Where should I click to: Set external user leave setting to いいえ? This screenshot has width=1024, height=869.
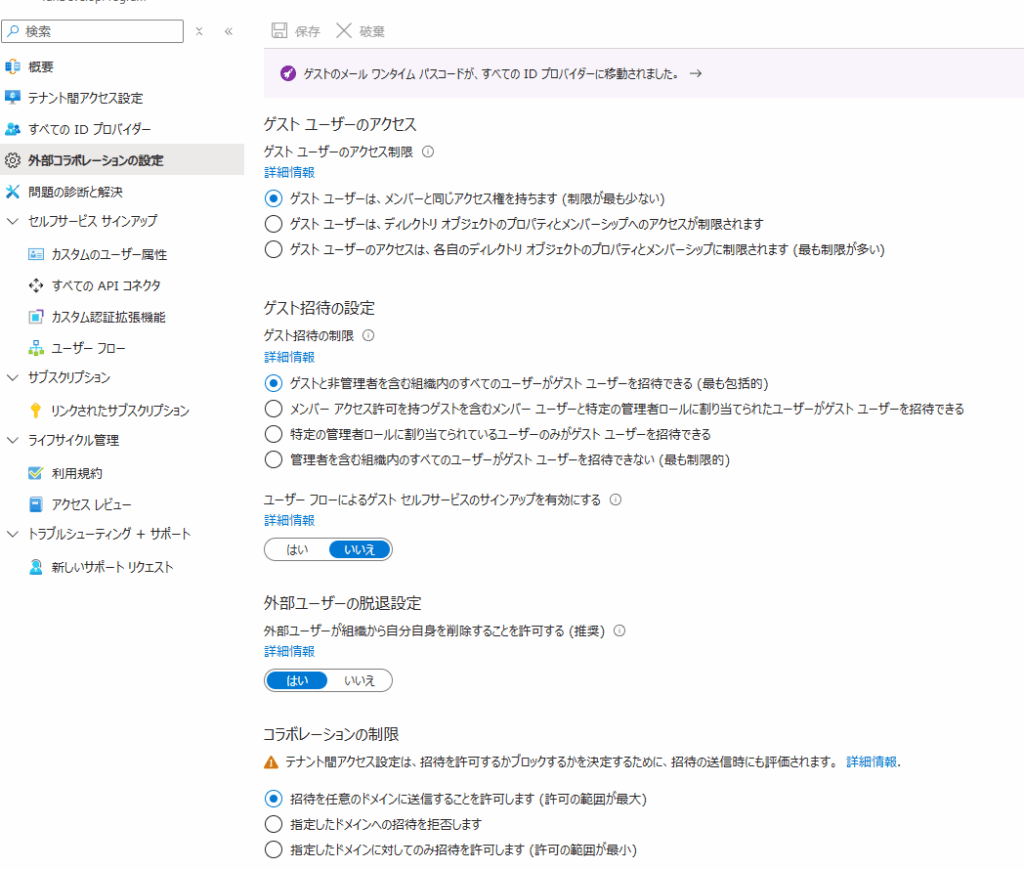click(x=359, y=680)
